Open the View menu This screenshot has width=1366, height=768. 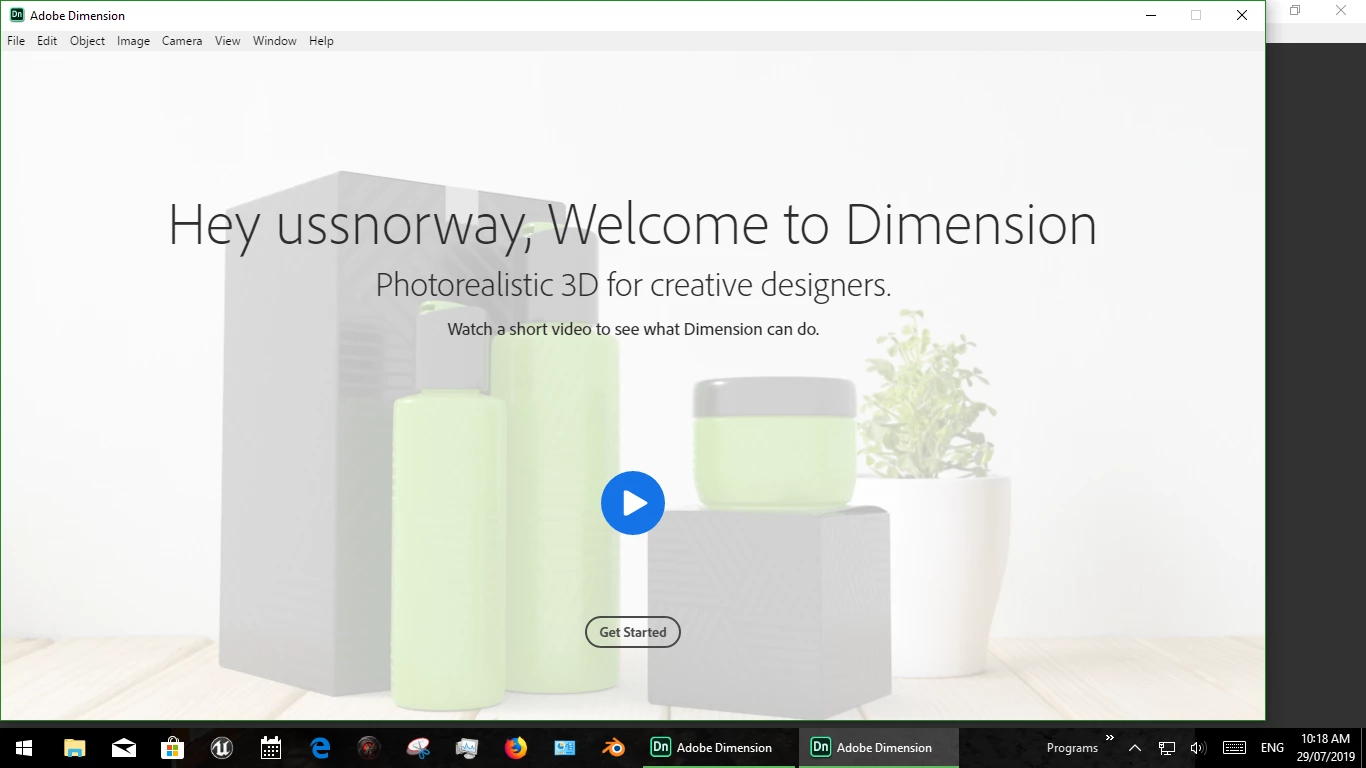coord(228,41)
